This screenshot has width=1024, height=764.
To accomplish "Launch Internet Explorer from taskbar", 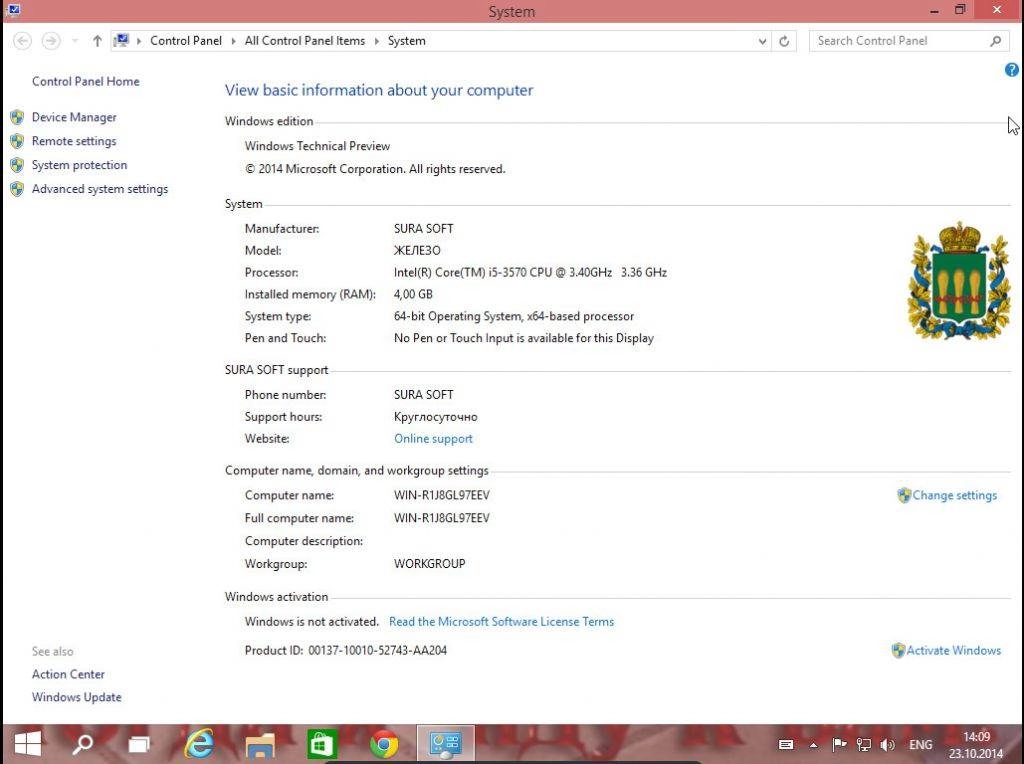I will [x=199, y=744].
